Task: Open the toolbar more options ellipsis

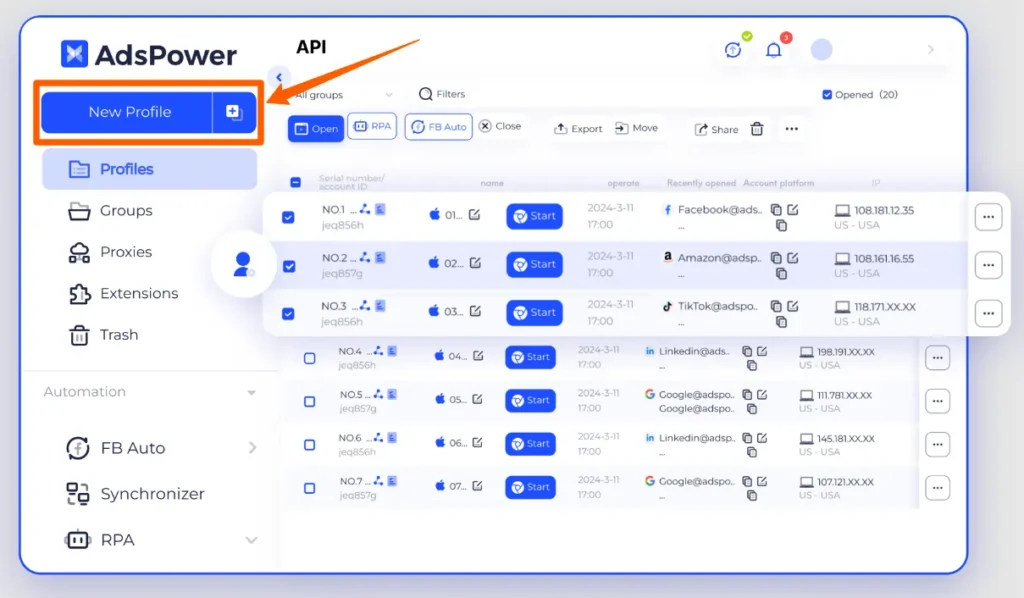Action: click(x=792, y=129)
